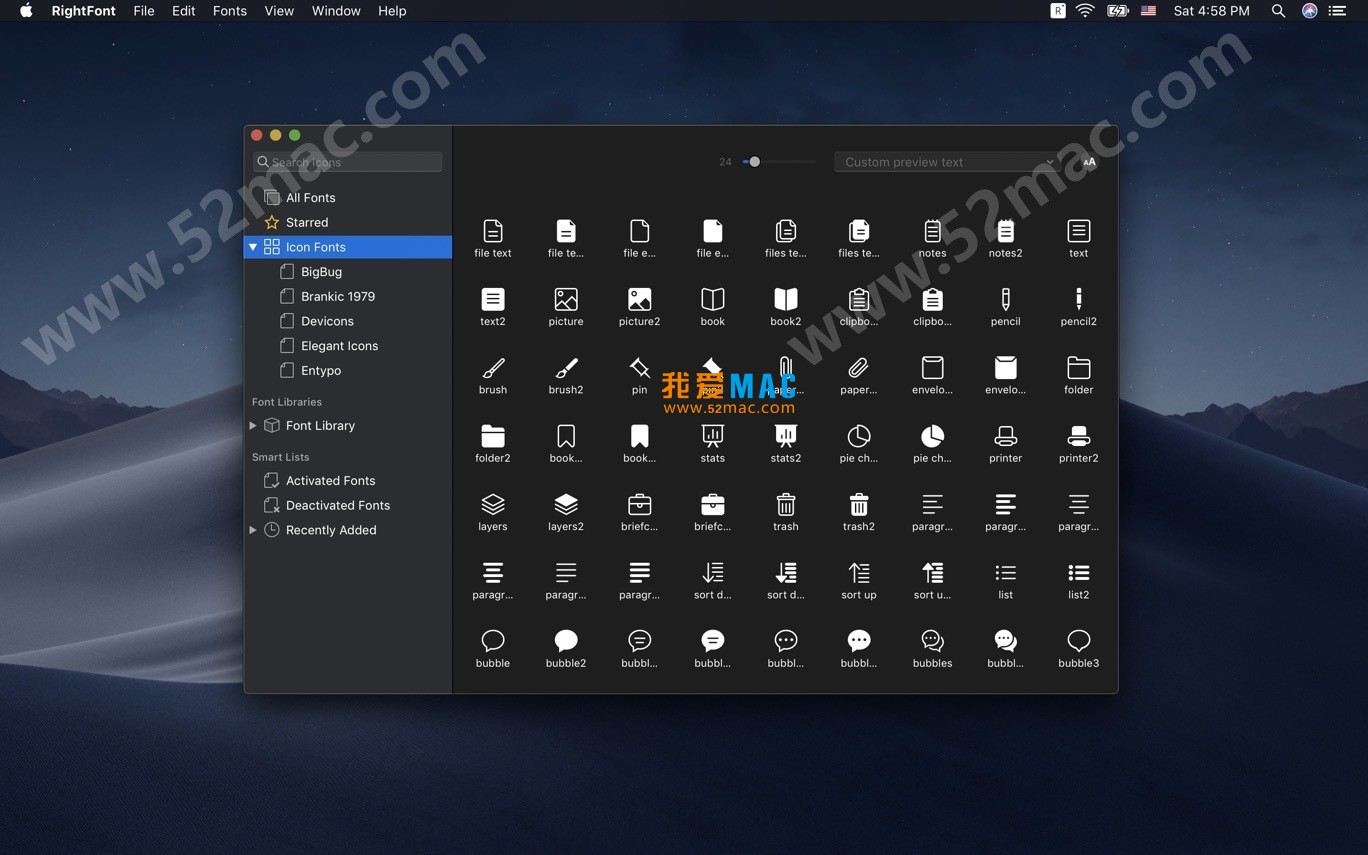Choose the 'stats2' icon glyph

click(x=785, y=436)
